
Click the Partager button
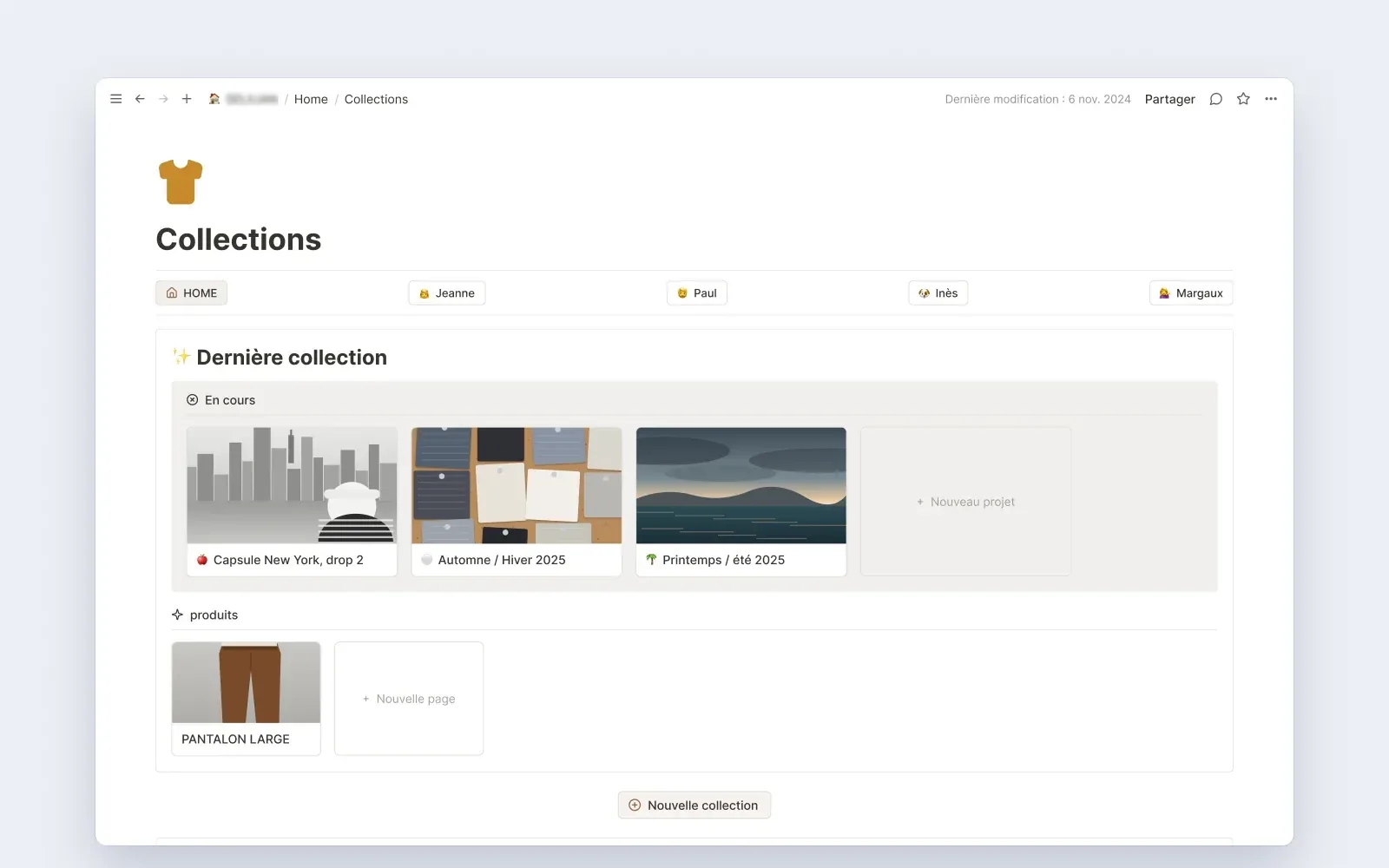pyautogui.click(x=1169, y=99)
